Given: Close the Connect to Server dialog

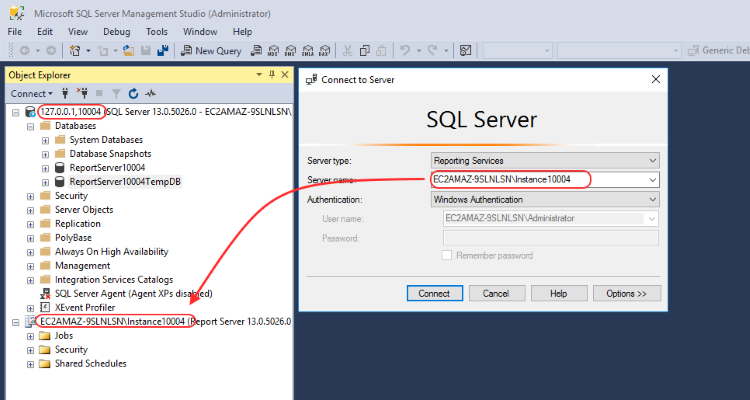Looking at the screenshot, I should point(656,79).
